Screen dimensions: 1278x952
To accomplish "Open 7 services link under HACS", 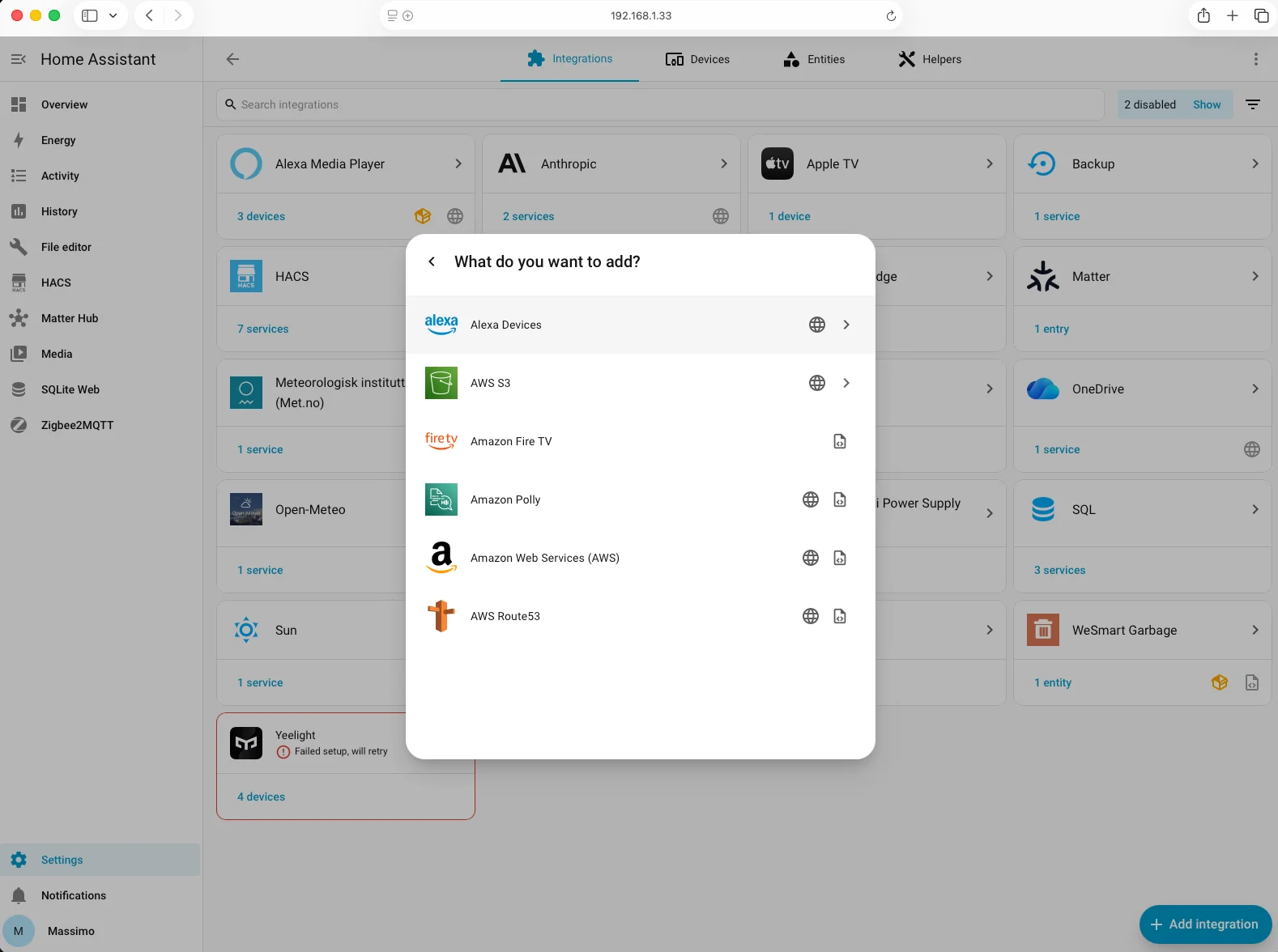I will tap(262, 329).
